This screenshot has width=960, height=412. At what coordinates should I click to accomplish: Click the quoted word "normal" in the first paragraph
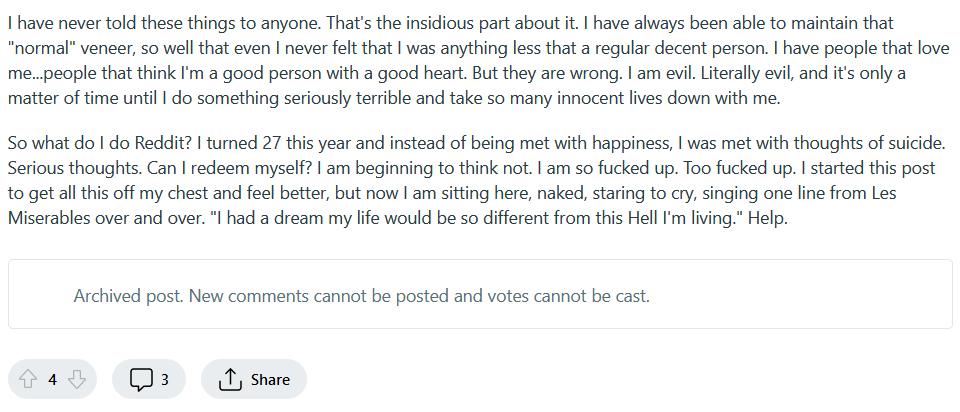point(42,48)
